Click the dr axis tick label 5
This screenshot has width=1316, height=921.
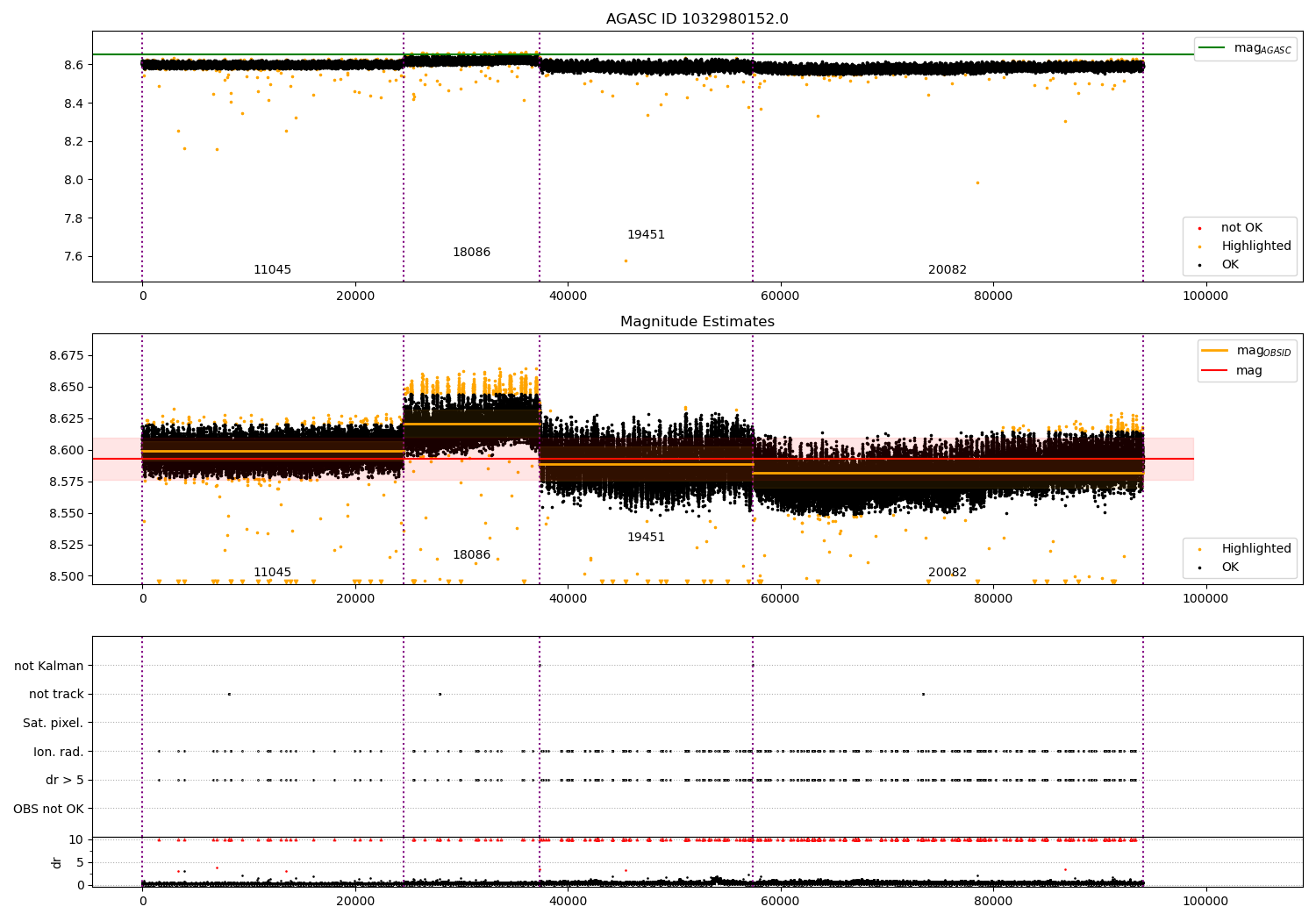[80, 863]
